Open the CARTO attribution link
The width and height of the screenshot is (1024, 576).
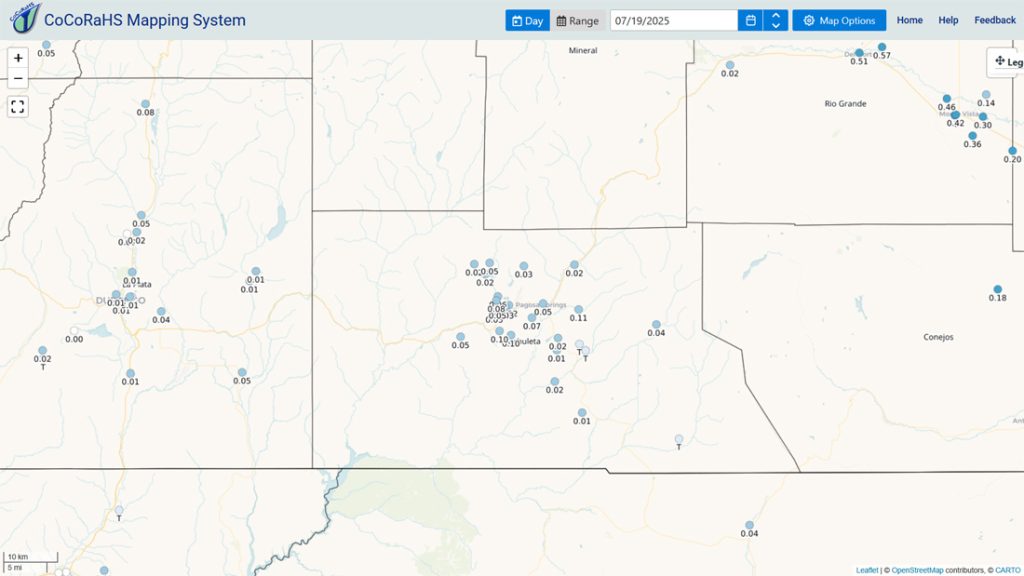tap(1008, 570)
